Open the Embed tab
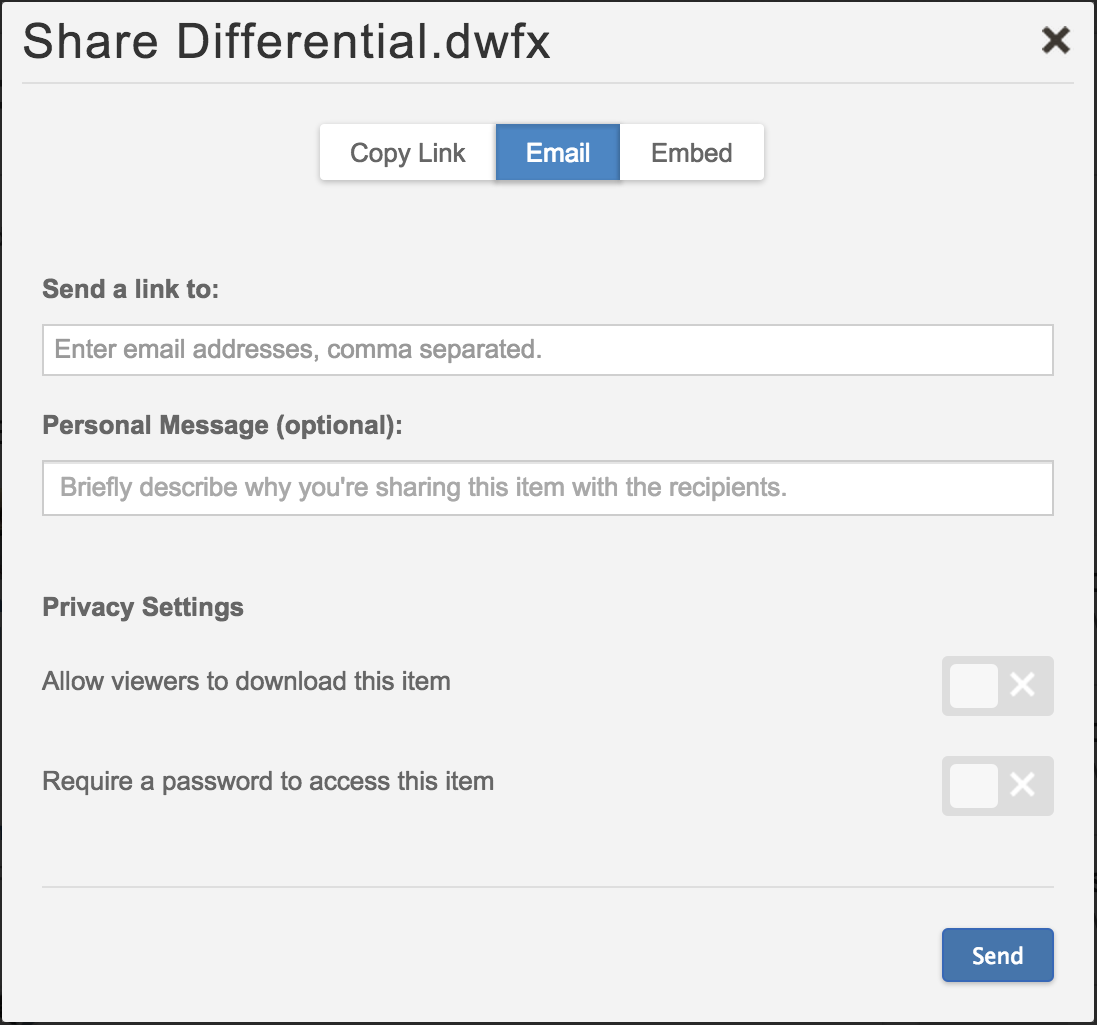Viewport: 1097px width, 1025px height. pyautogui.click(x=691, y=153)
